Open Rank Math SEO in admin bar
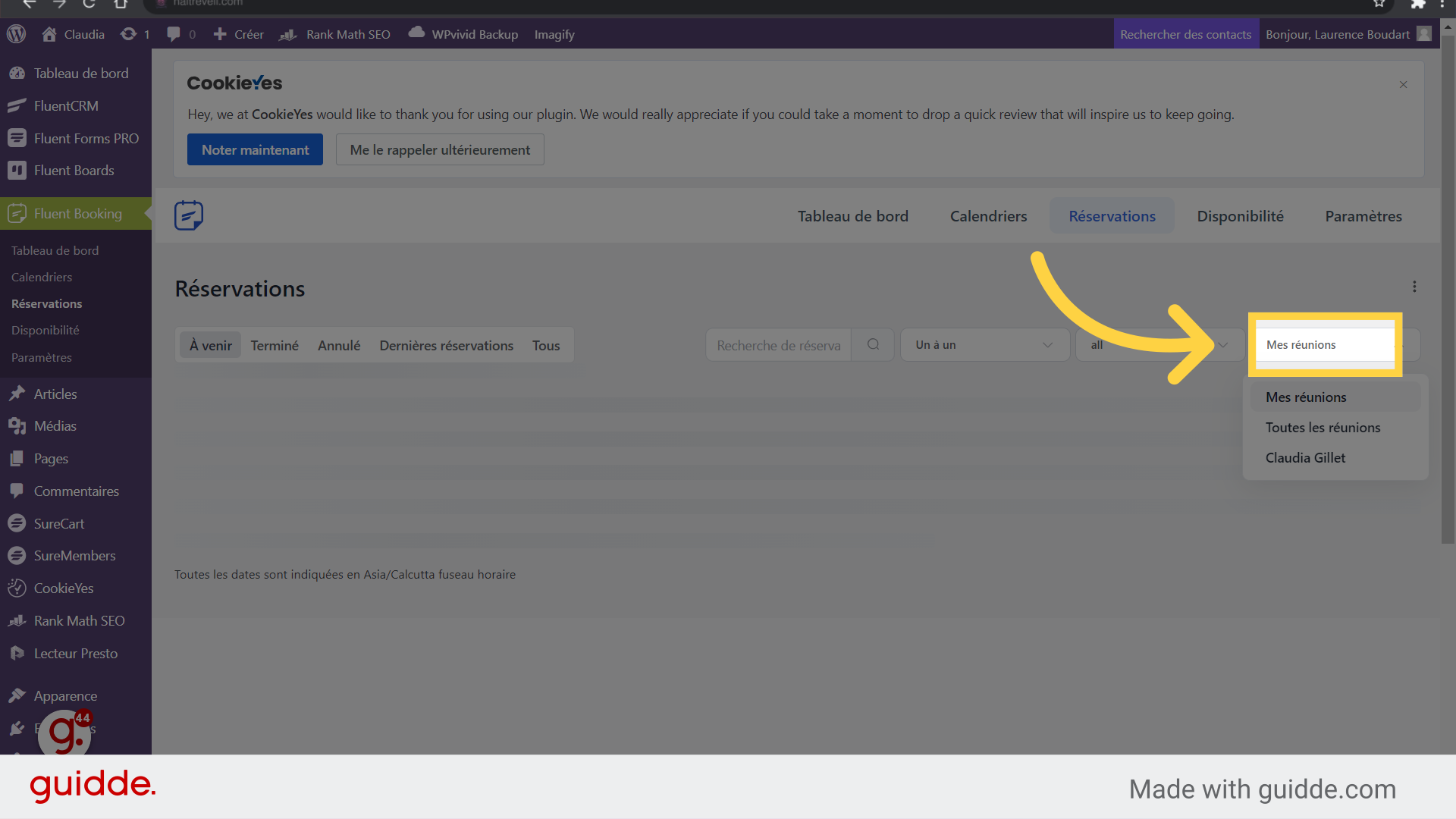Image resolution: width=1456 pixels, height=819 pixels. coord(335,34)
